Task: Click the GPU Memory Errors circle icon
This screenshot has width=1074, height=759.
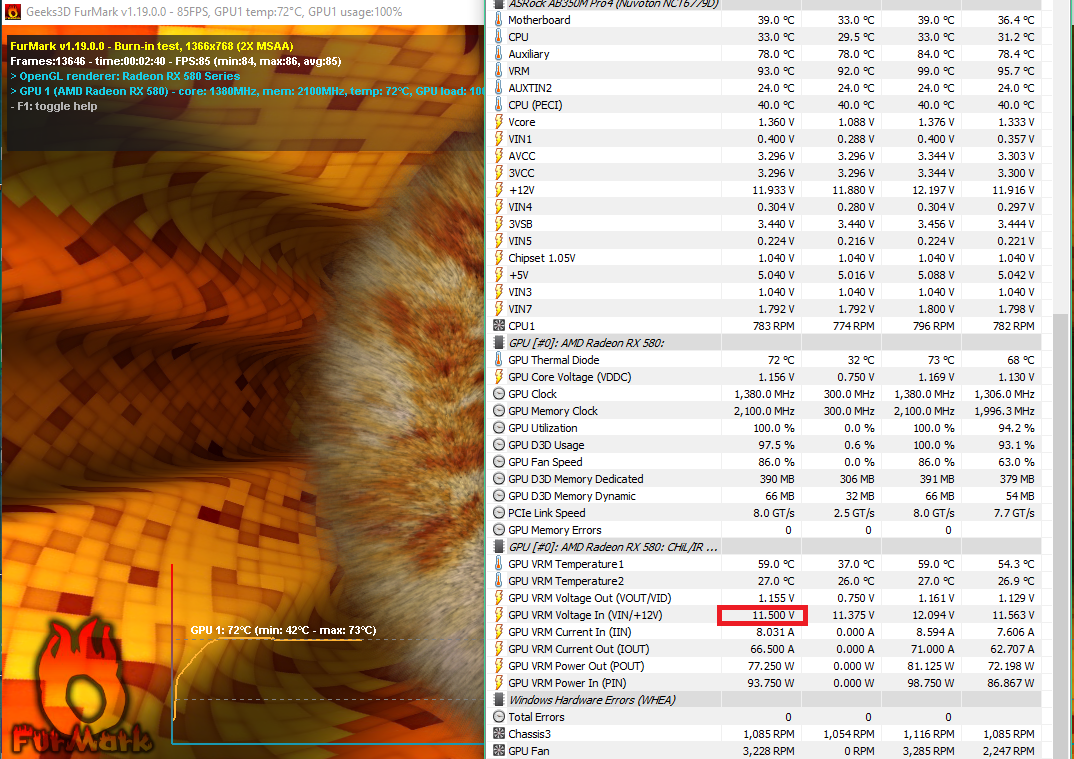Action: 499,530
